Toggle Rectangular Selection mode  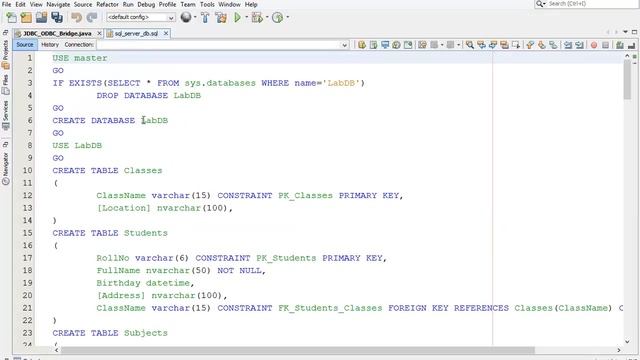tap(516, 45)
